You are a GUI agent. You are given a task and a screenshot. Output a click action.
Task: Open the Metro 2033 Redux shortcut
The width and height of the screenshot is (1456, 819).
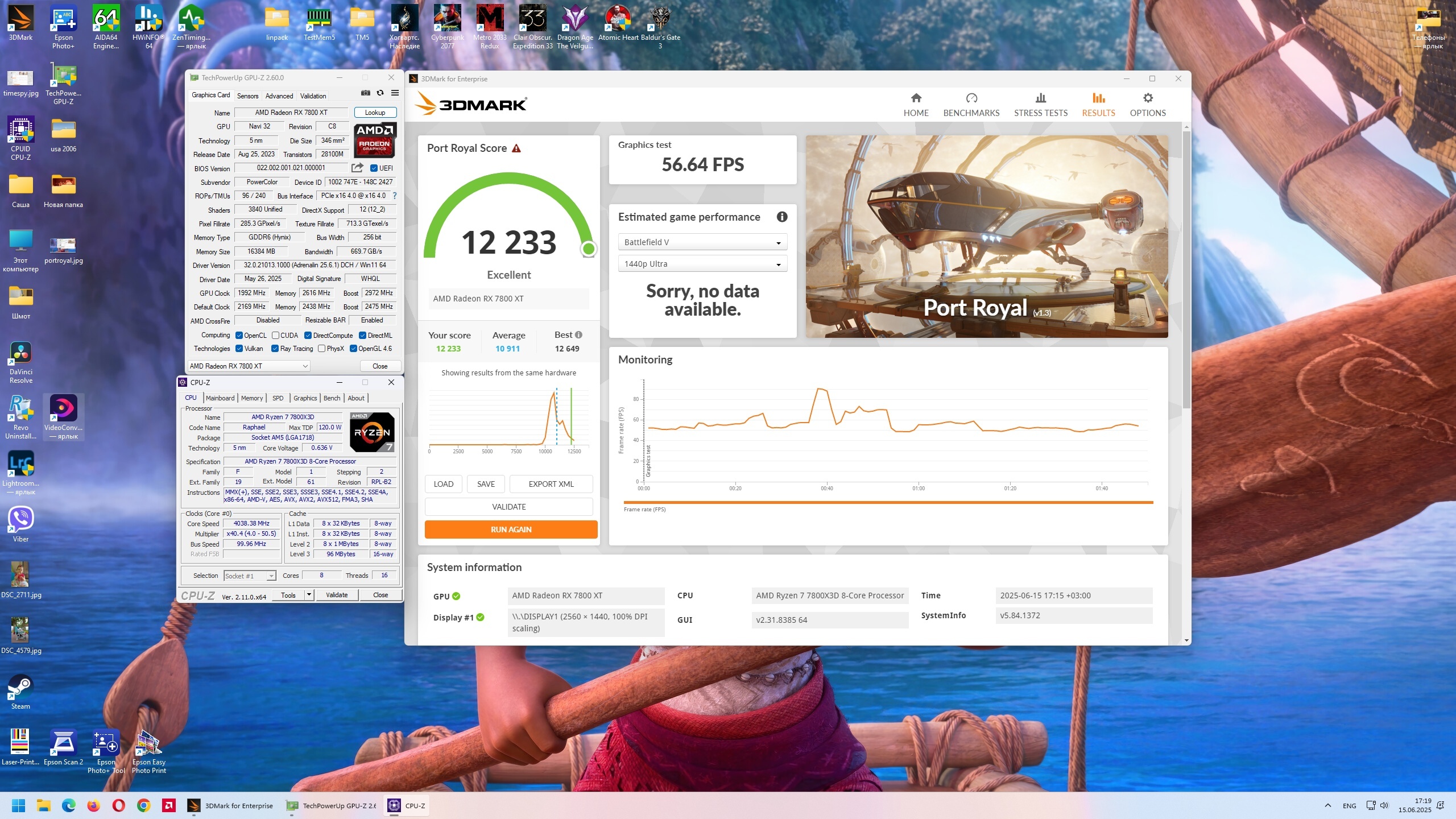[x=490, y=27]
